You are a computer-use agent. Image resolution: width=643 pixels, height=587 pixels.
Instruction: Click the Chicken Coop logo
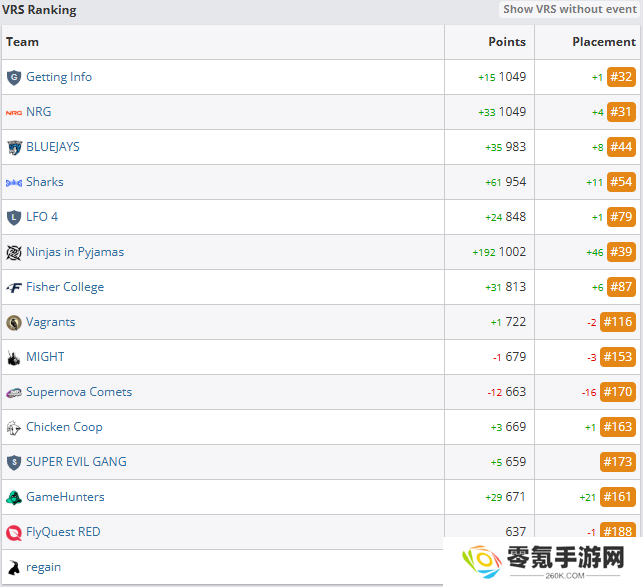click(x=14, y=428)
